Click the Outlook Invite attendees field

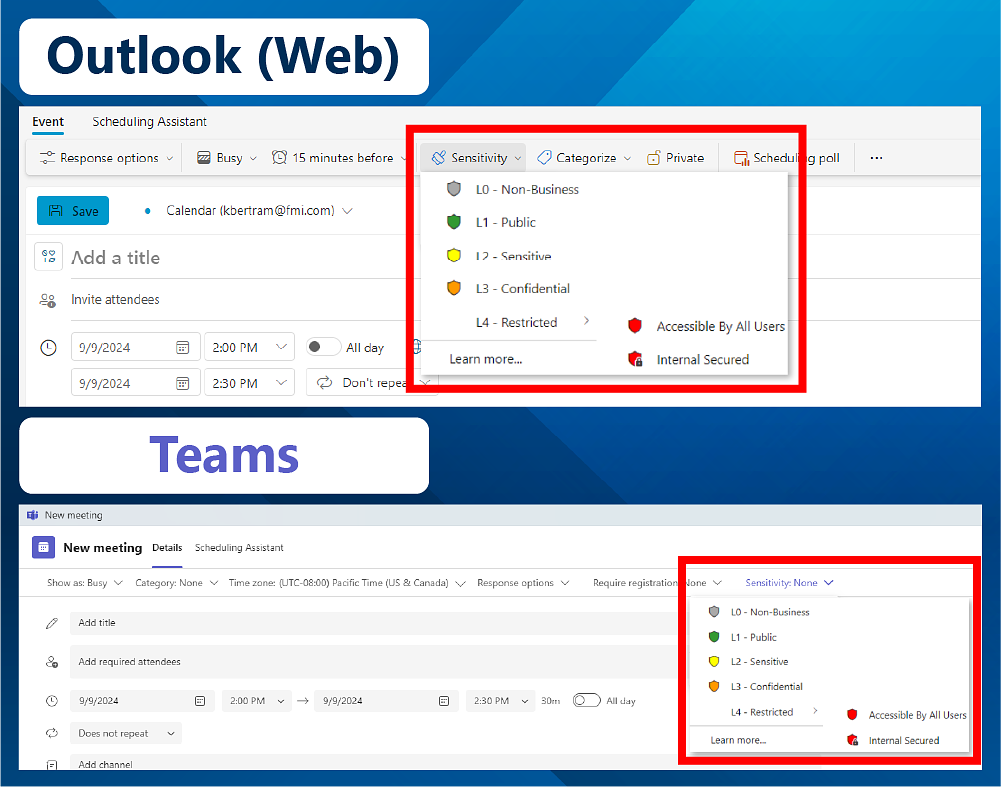pos(239,299)
